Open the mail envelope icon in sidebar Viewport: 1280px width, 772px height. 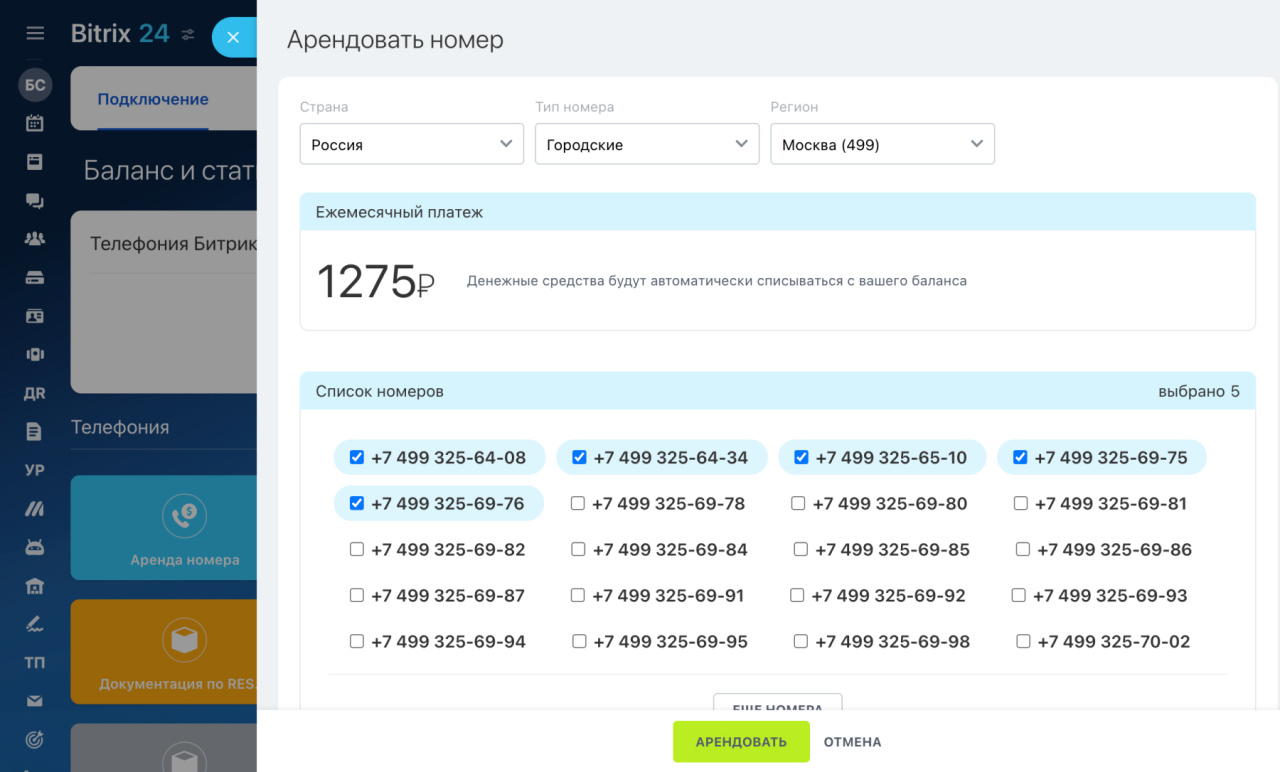pos(35,701)
